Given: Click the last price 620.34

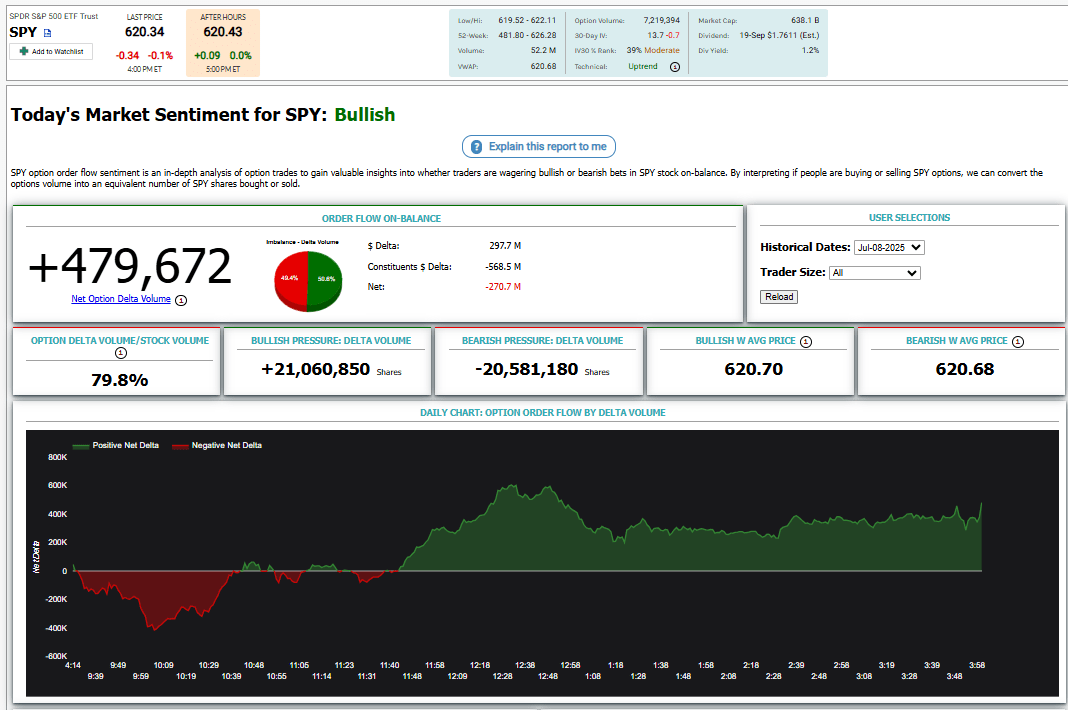Looking at the screenshot, I should [x=144, y=32].
